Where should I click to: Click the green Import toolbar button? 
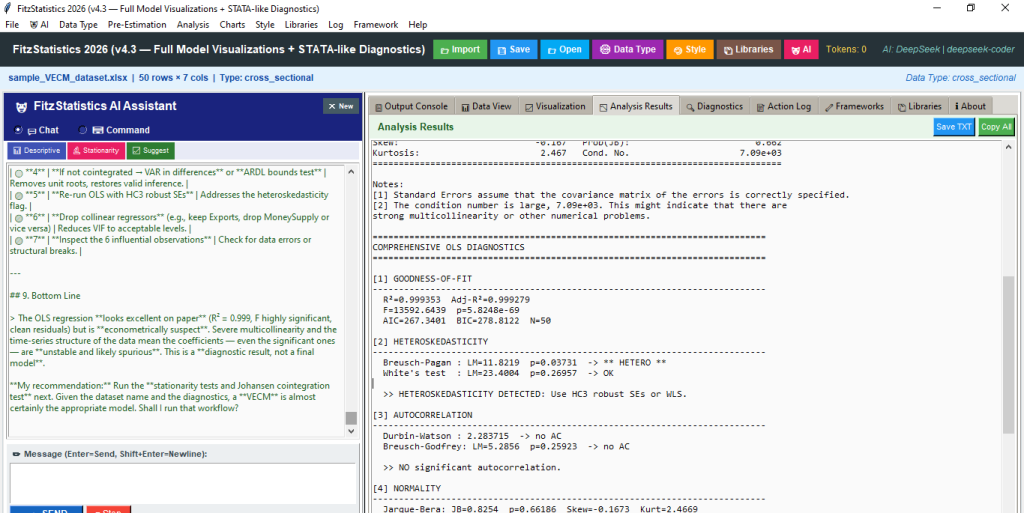click(x=460, y=50)
